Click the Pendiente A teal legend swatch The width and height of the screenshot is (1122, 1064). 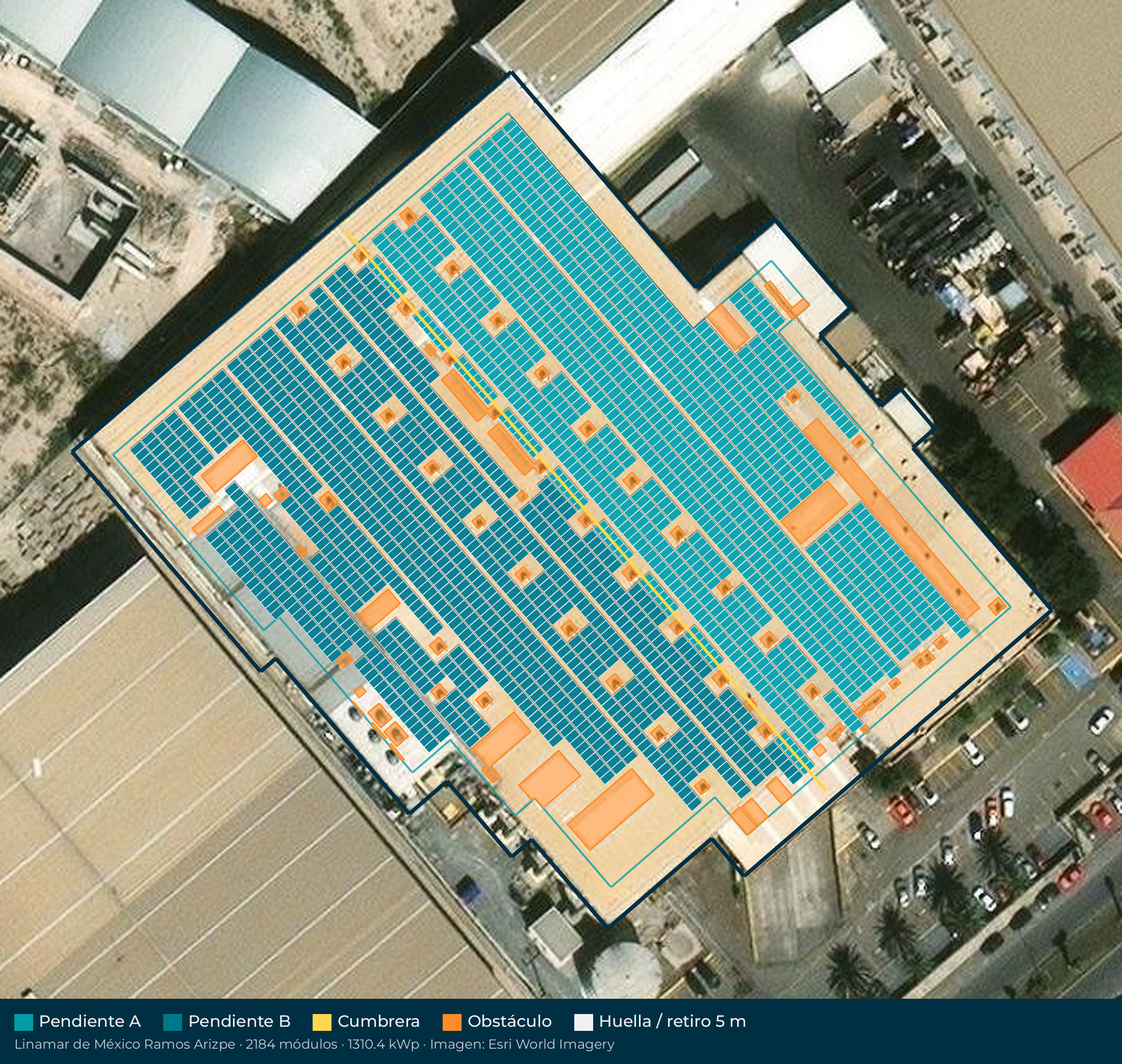pos(23,1022)
